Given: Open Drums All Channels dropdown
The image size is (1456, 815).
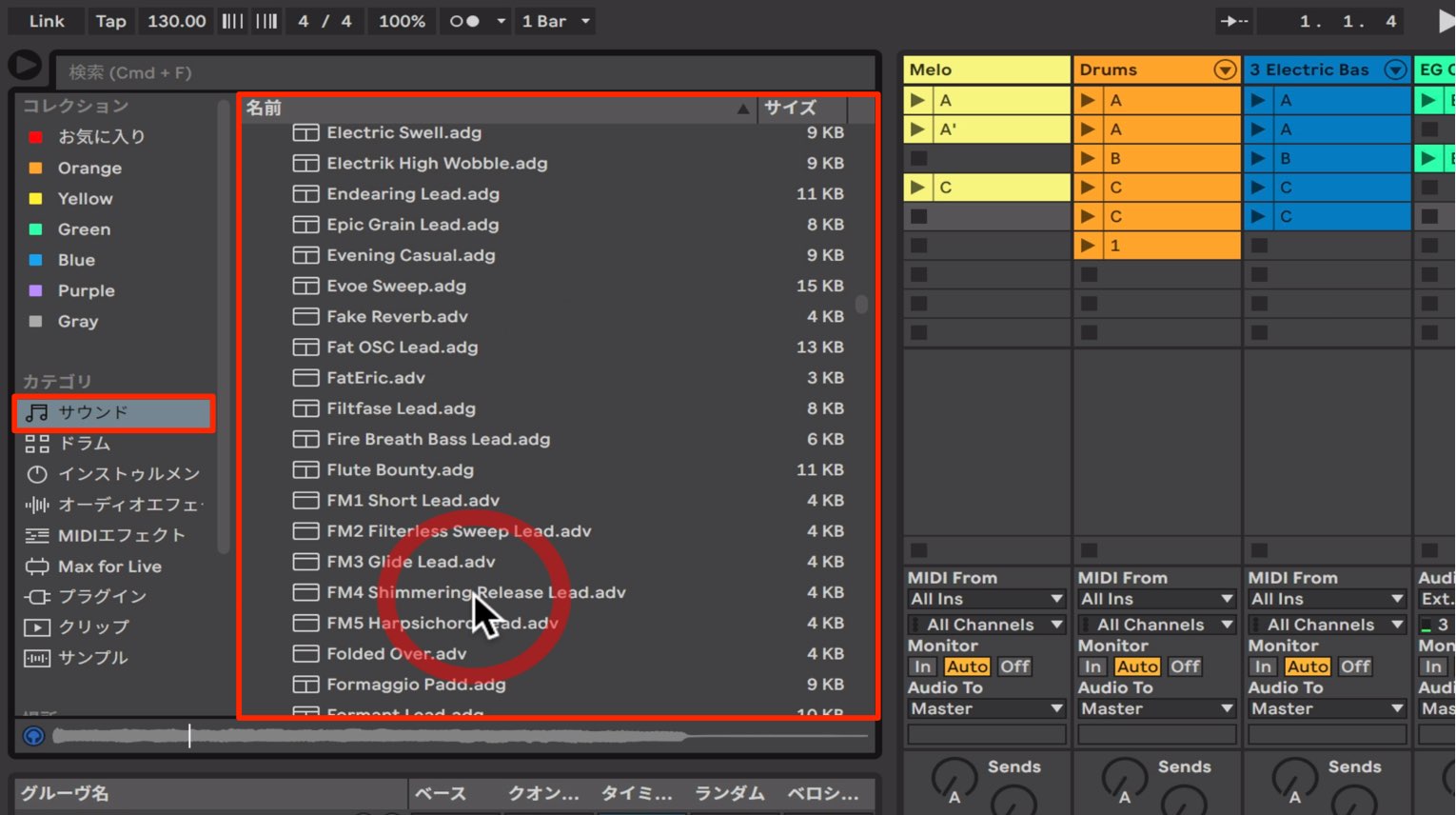Looking at the screenshot, I should pyautogui.click(x=1157, y=625).
